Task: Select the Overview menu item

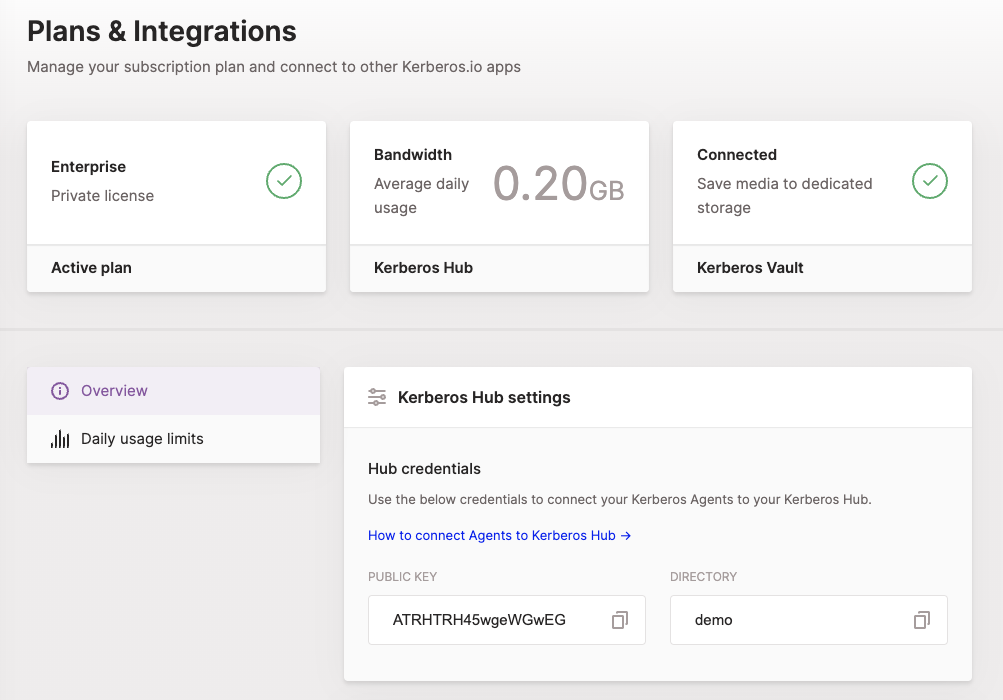Action: pos(114,391)
